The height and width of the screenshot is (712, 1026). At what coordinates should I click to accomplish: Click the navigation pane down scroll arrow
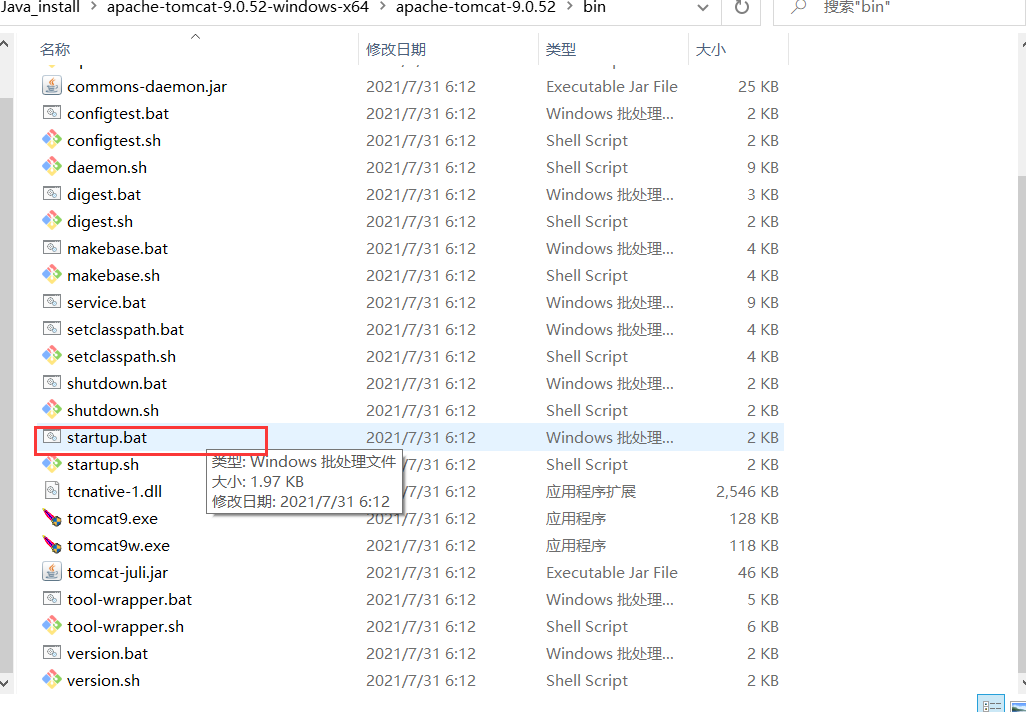pos(5,682)
